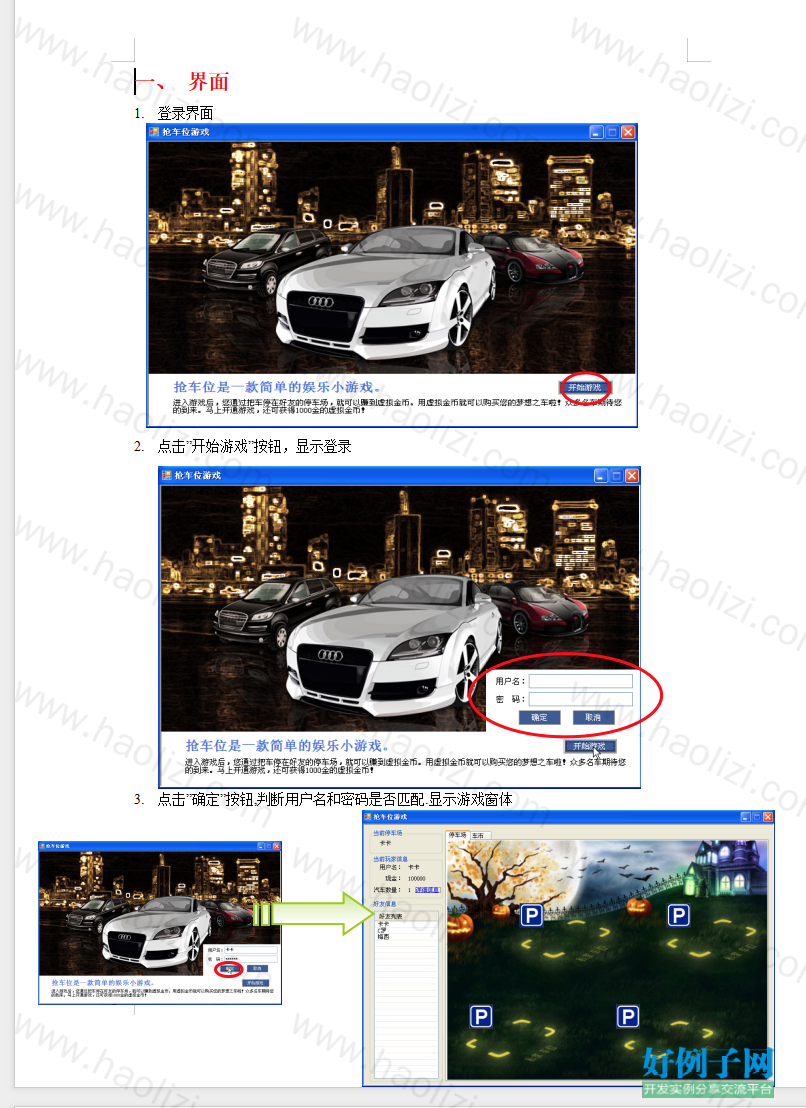Click the empty 用户名 input field
806x1108 pixels.
coord(581,681)
